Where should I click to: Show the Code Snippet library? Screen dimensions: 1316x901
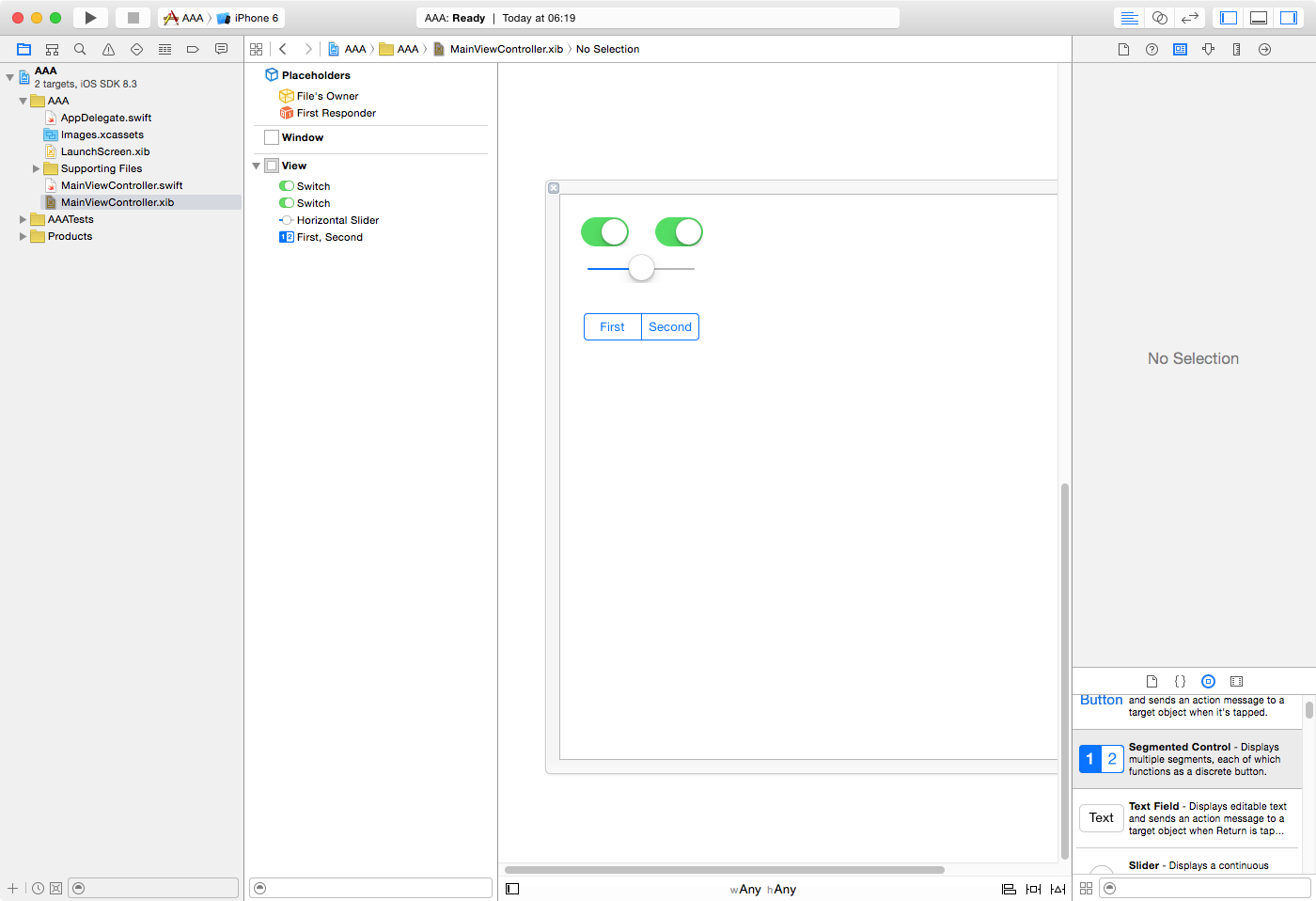(1180, 681)
